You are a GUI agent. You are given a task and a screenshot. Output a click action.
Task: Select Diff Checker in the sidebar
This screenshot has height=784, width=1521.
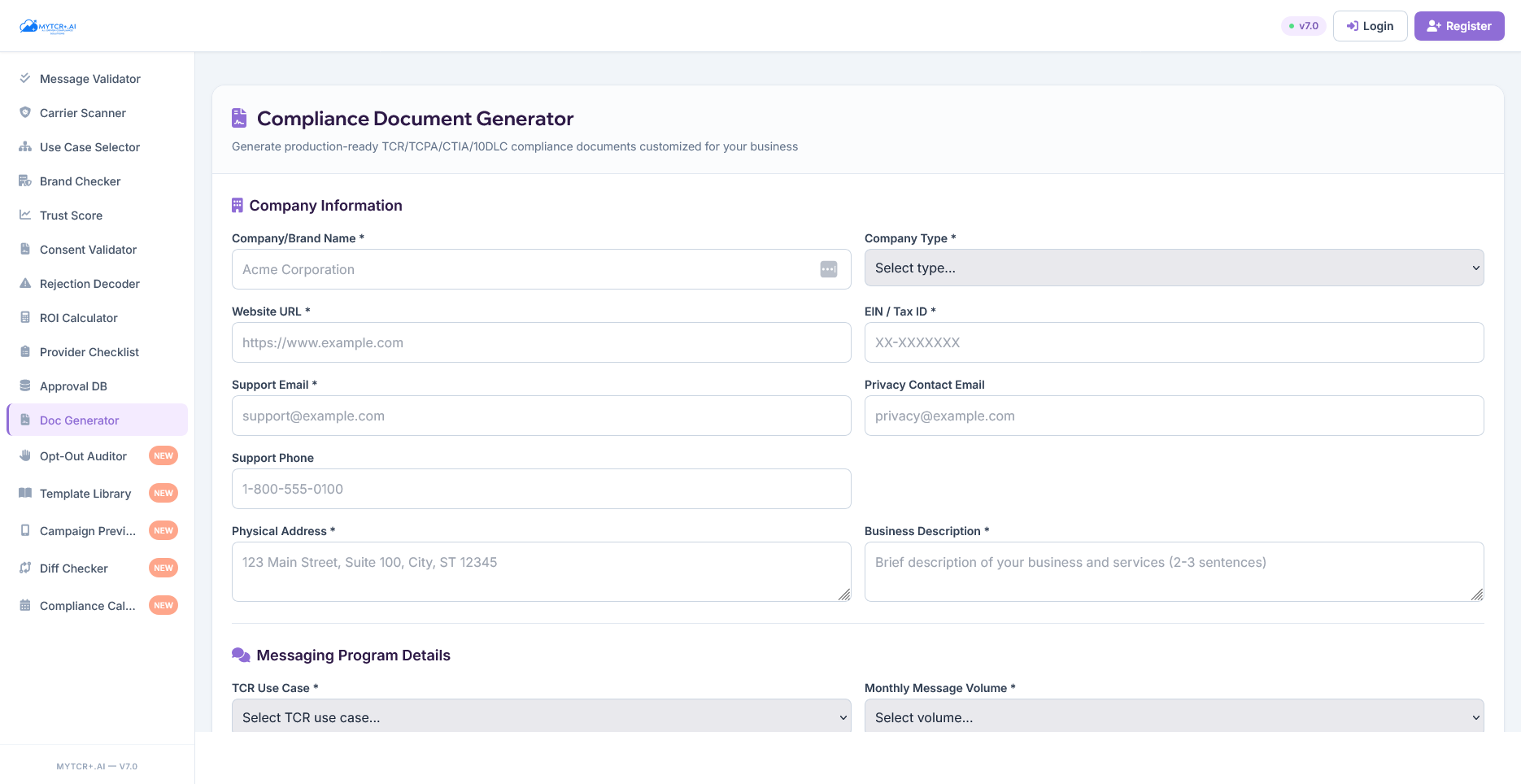click(x=74, y=568)
